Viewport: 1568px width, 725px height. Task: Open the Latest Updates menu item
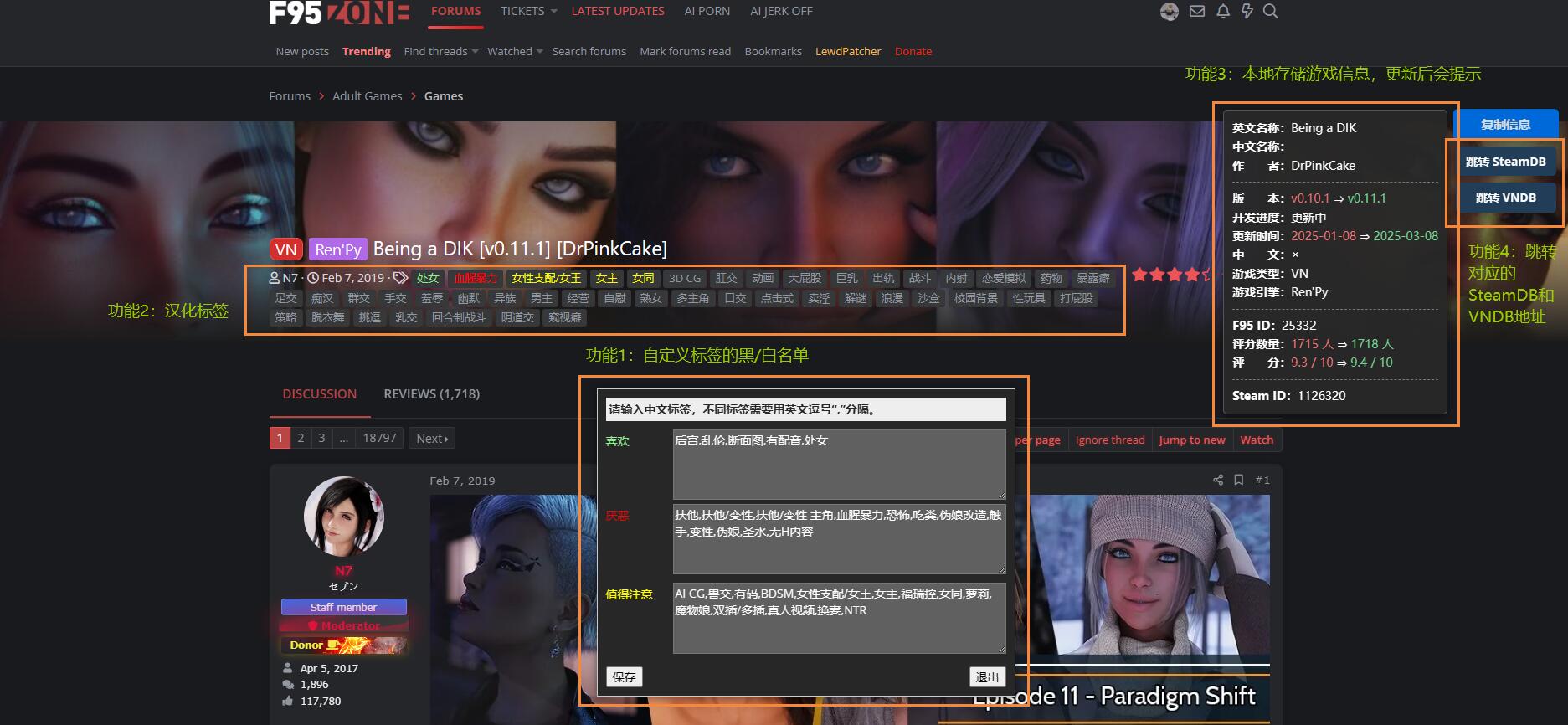pos(617,11)
